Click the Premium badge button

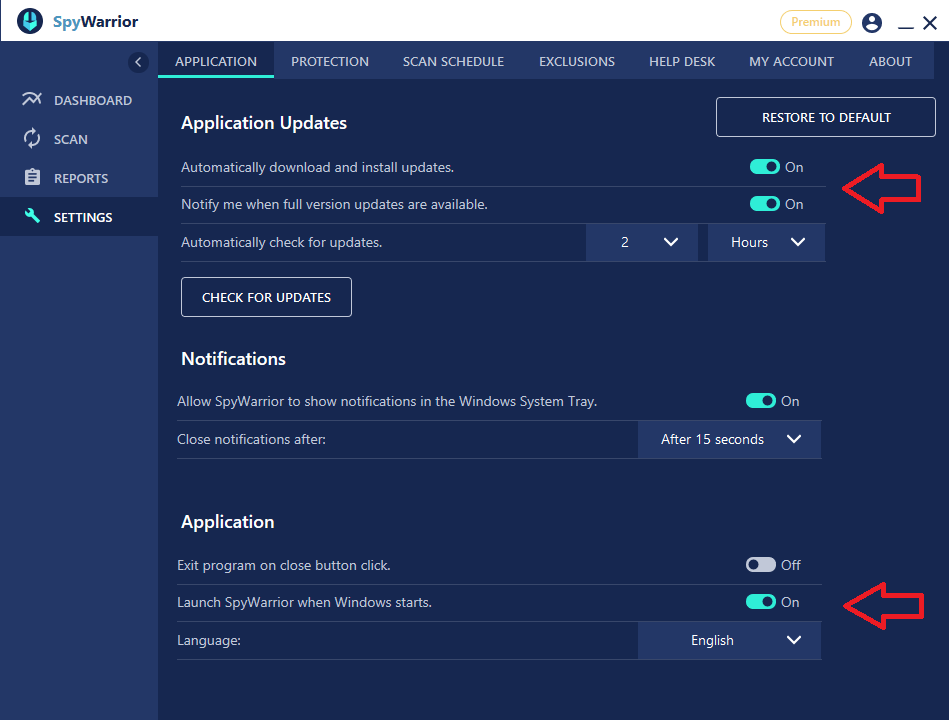[815, 22]
